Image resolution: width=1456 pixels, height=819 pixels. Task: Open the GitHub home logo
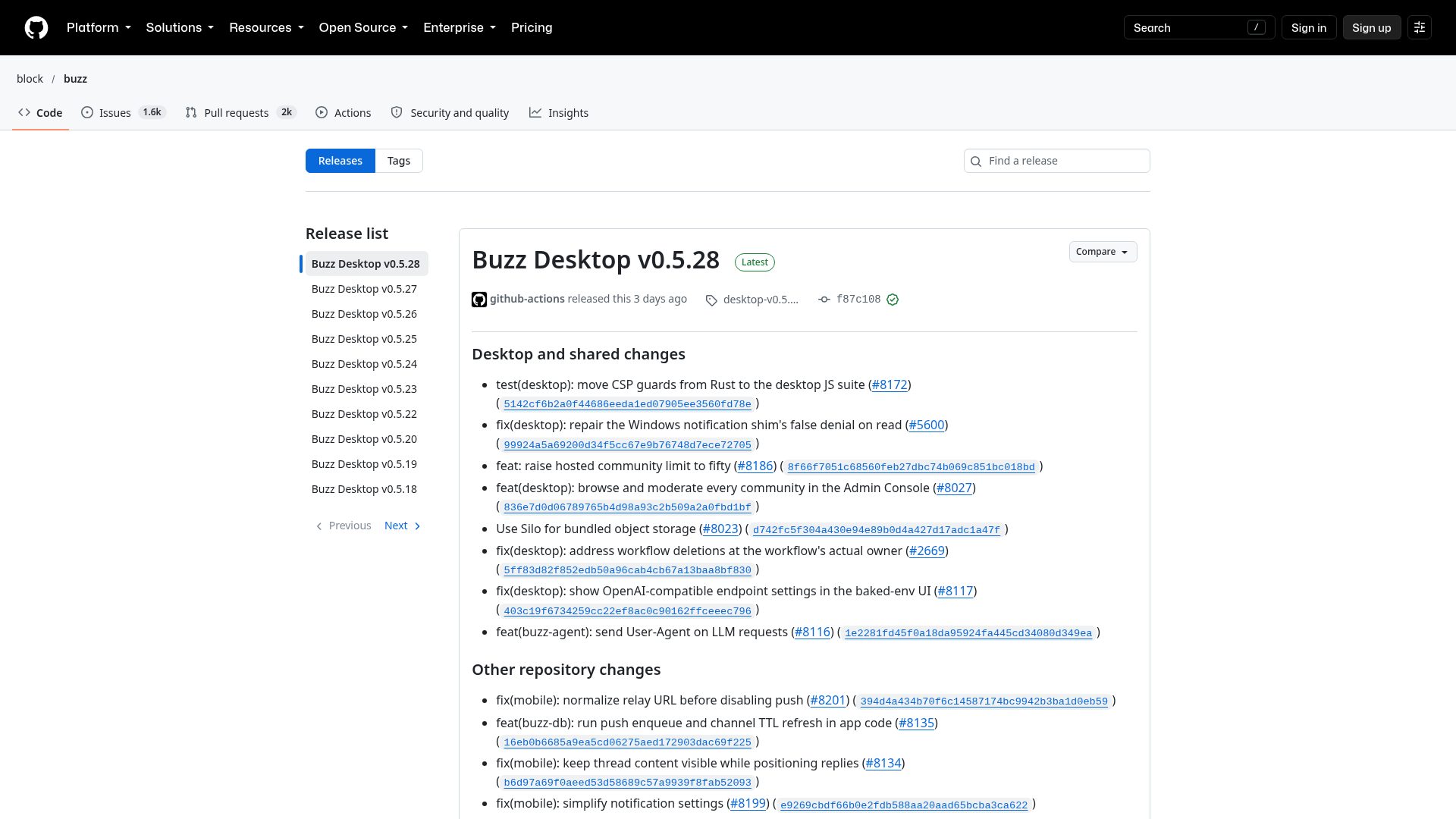[x=36, y=28]
